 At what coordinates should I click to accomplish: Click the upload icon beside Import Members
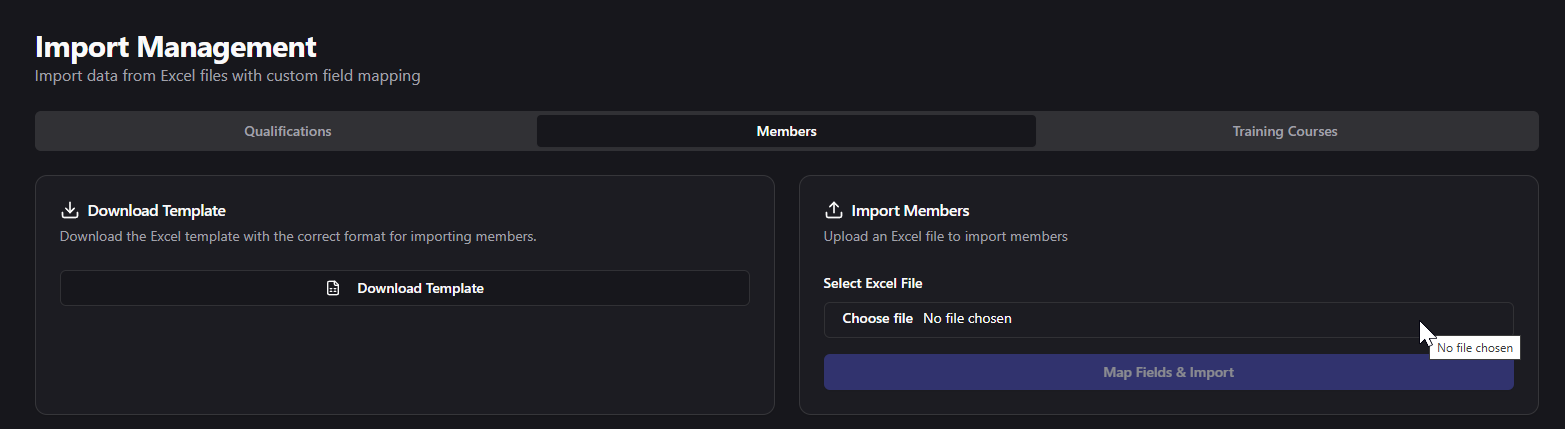point(833,211)
